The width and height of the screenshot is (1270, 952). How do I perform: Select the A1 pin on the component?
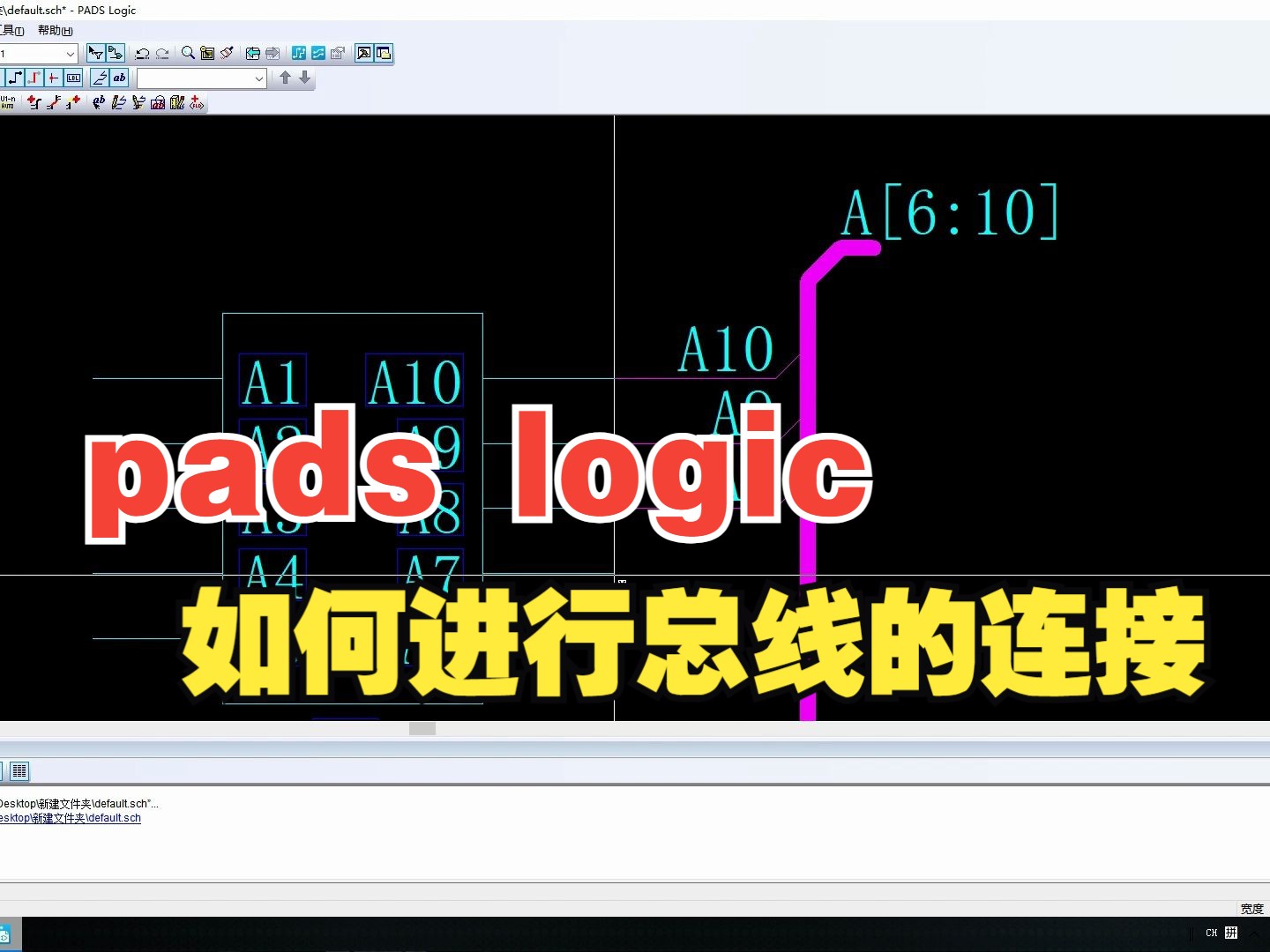[273, 382]
